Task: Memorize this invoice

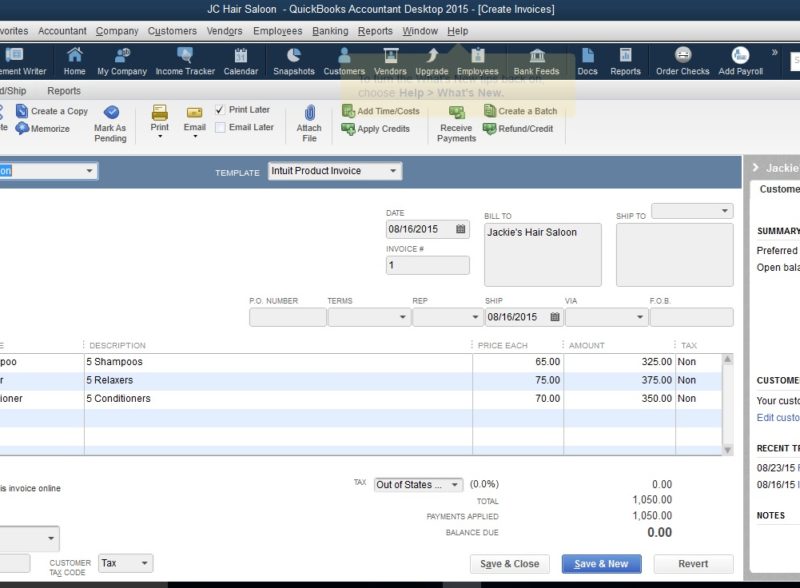Action: coord(43,129)
